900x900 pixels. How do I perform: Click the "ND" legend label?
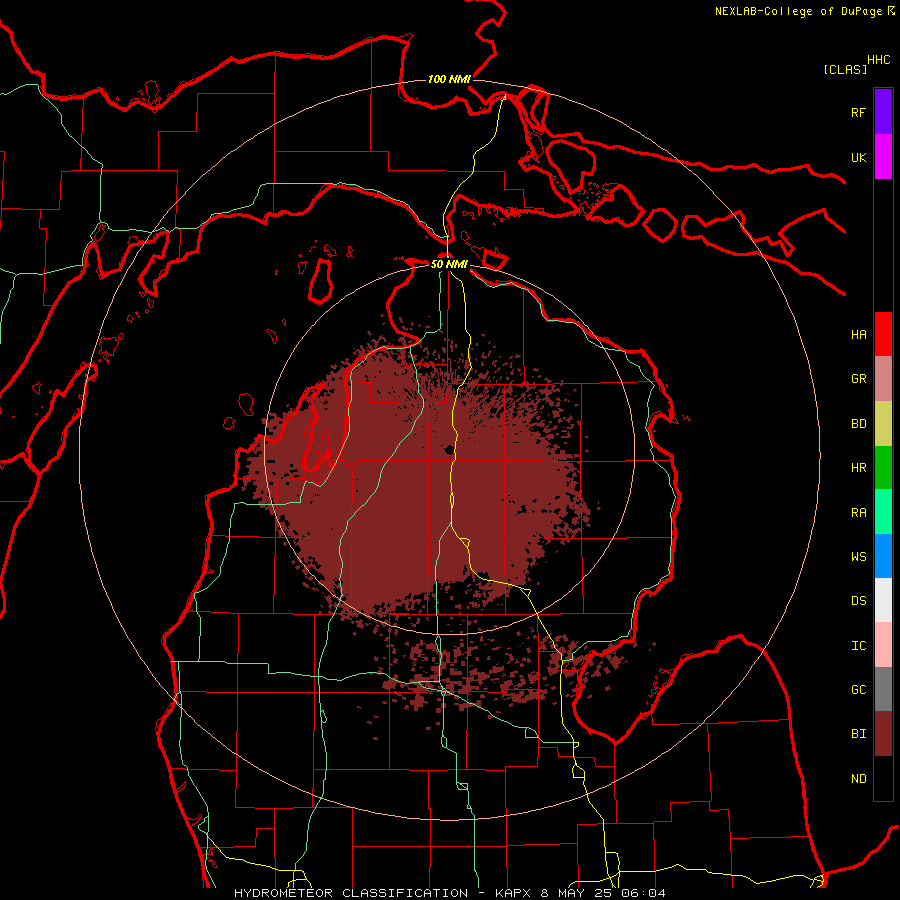click(858, 779)
